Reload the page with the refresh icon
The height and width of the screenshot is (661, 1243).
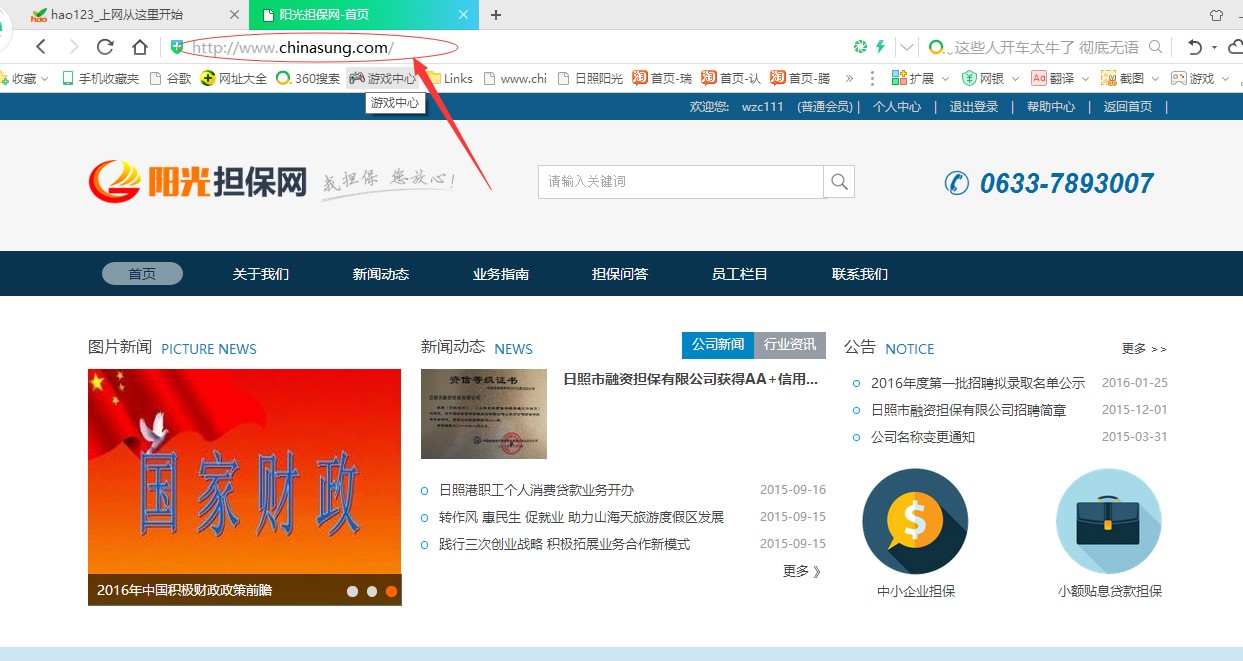(x=105, y=47)
